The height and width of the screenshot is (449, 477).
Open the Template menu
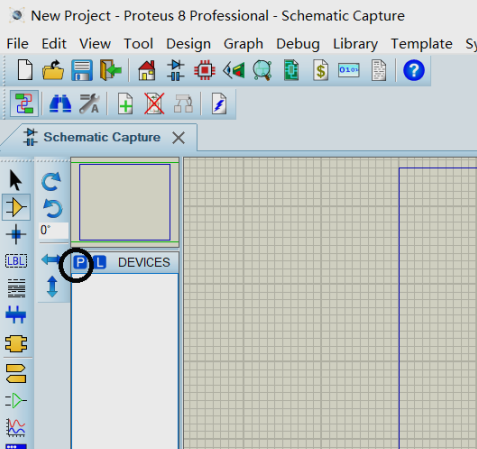[x=422, y=44]
